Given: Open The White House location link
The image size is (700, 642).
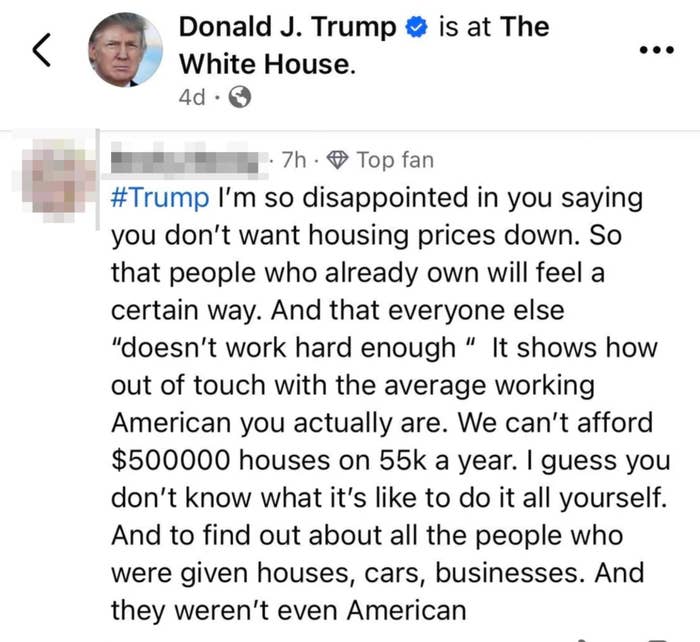Looking at the screenshot, I should click(x=265, y=64).
